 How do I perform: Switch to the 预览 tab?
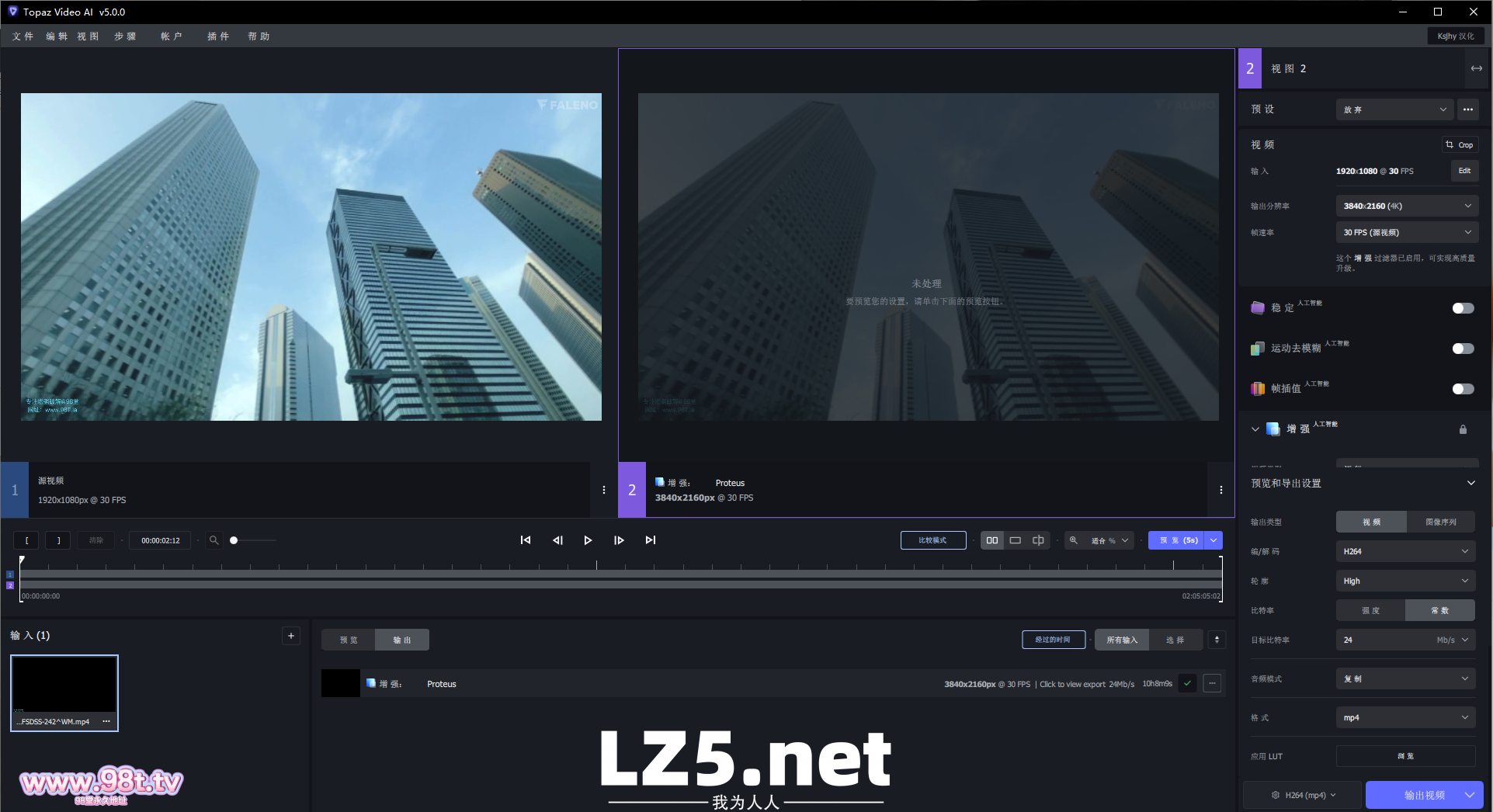(x=349, y=640)
